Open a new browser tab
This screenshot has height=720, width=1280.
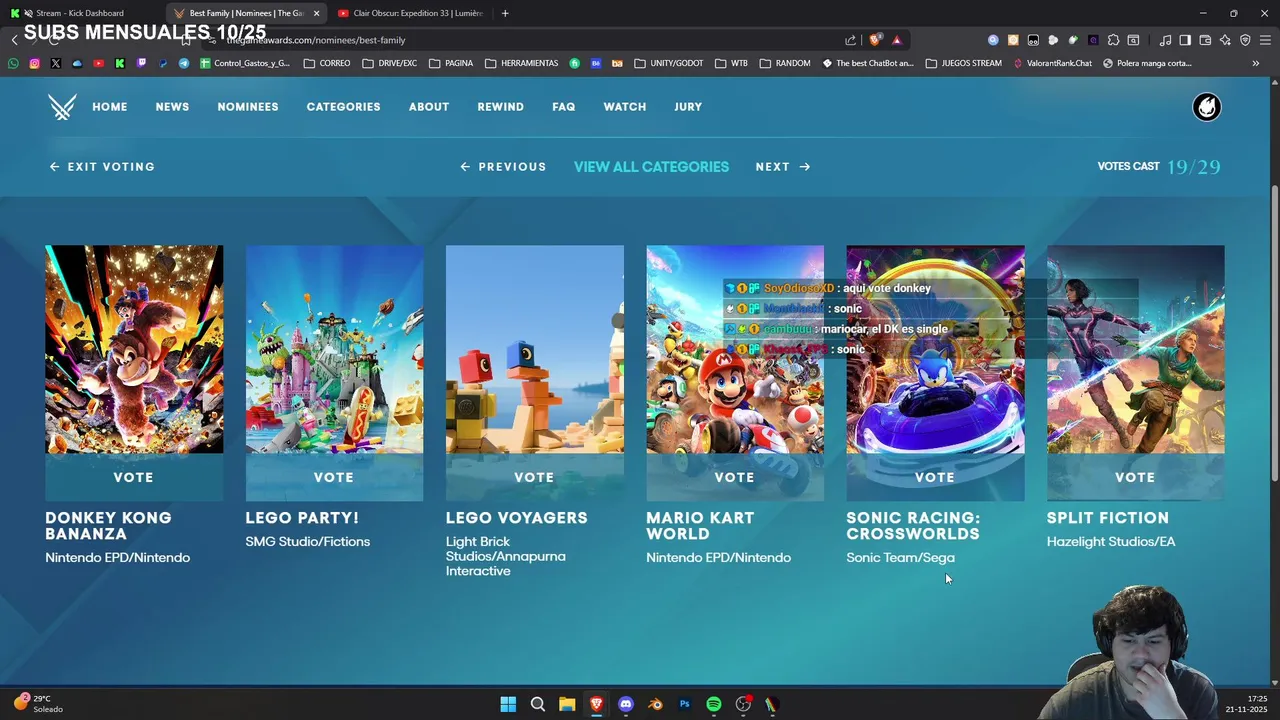pos(505,13)
